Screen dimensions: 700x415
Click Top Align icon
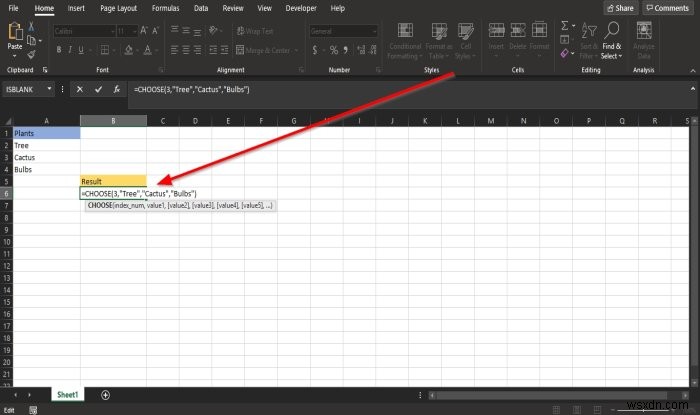[x=175, y=30]
